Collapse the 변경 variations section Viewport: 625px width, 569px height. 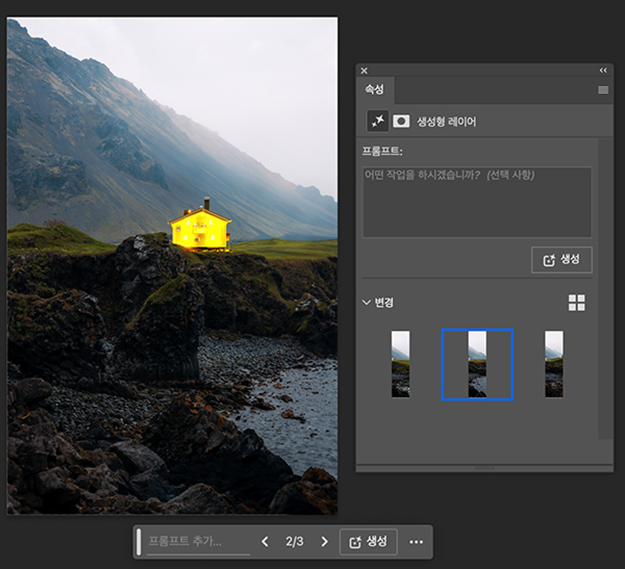click(x=366, y=302)
